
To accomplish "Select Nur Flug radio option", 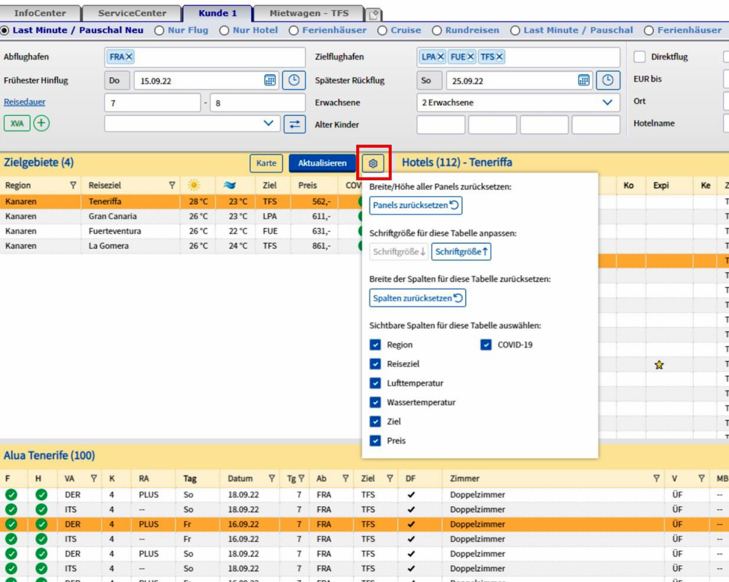I will 159,31.
